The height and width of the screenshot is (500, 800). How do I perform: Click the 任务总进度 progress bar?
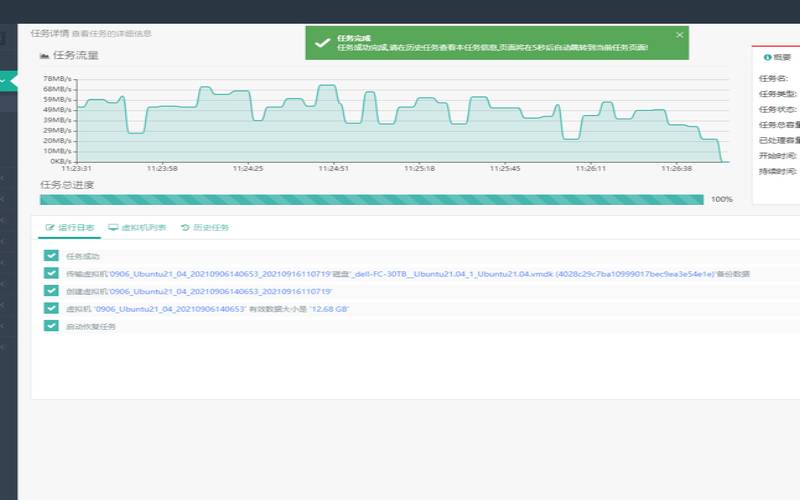pos(371,199)
